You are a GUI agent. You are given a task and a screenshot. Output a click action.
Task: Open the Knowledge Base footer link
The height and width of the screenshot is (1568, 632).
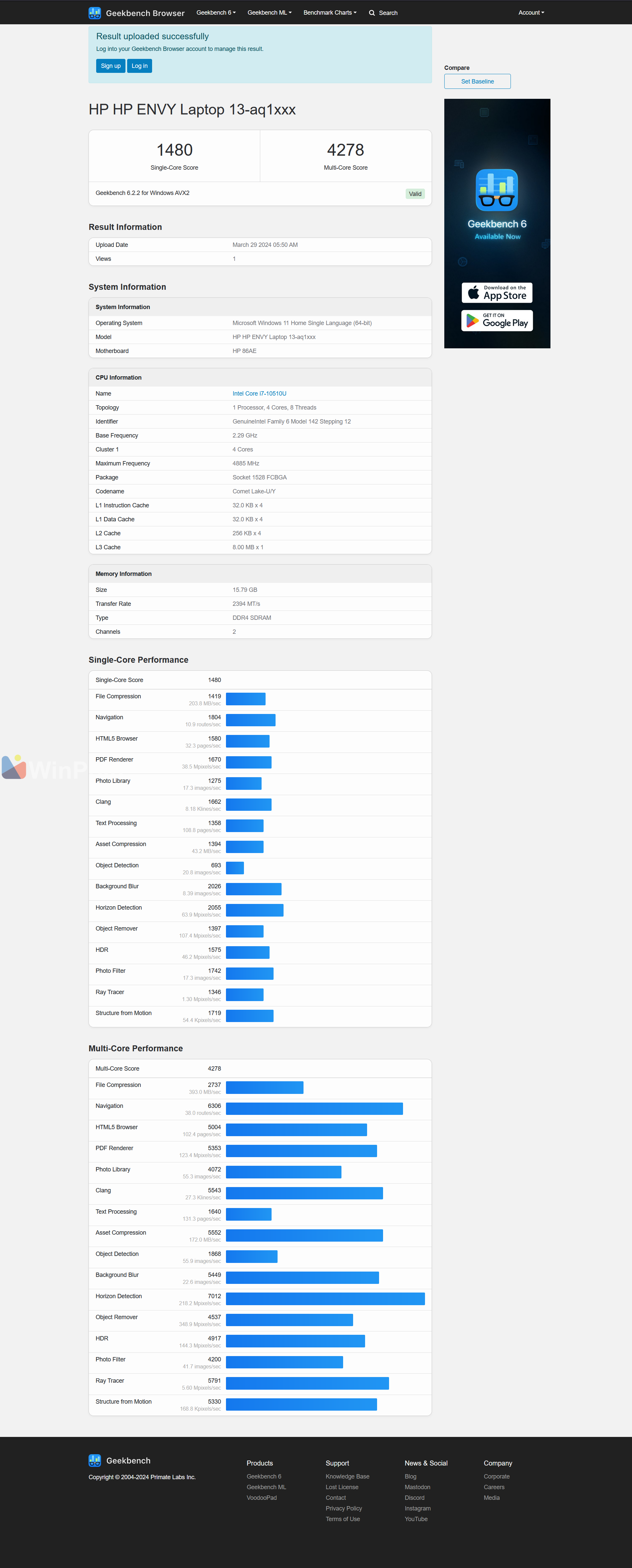(x=348, y=1477)
